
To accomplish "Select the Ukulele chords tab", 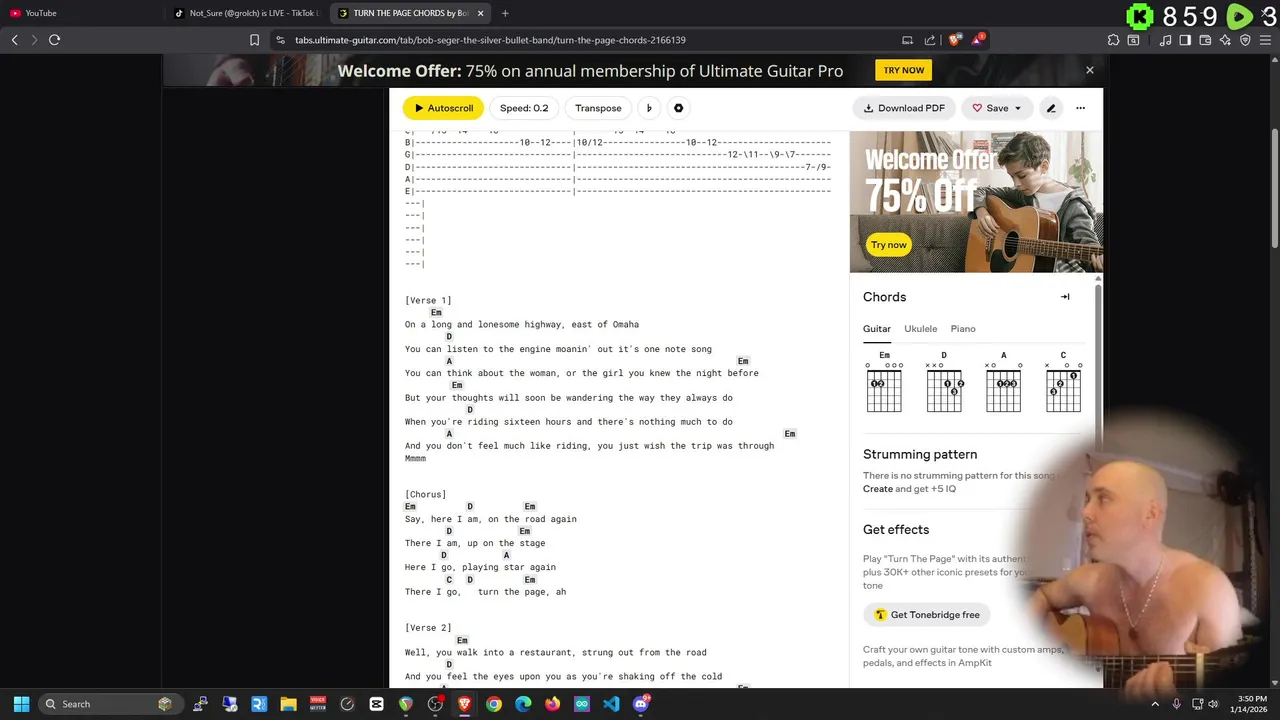I will coord(921,329).
